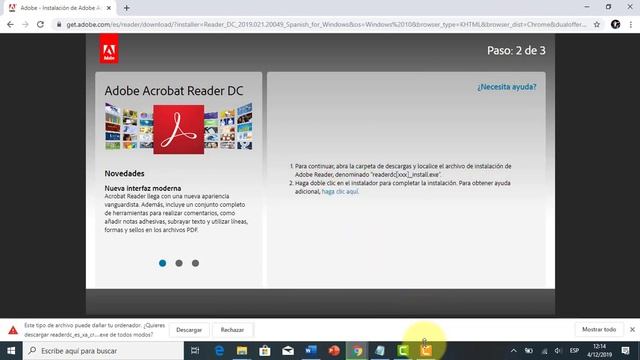Close the Adobe installation tab

[109, 8]
